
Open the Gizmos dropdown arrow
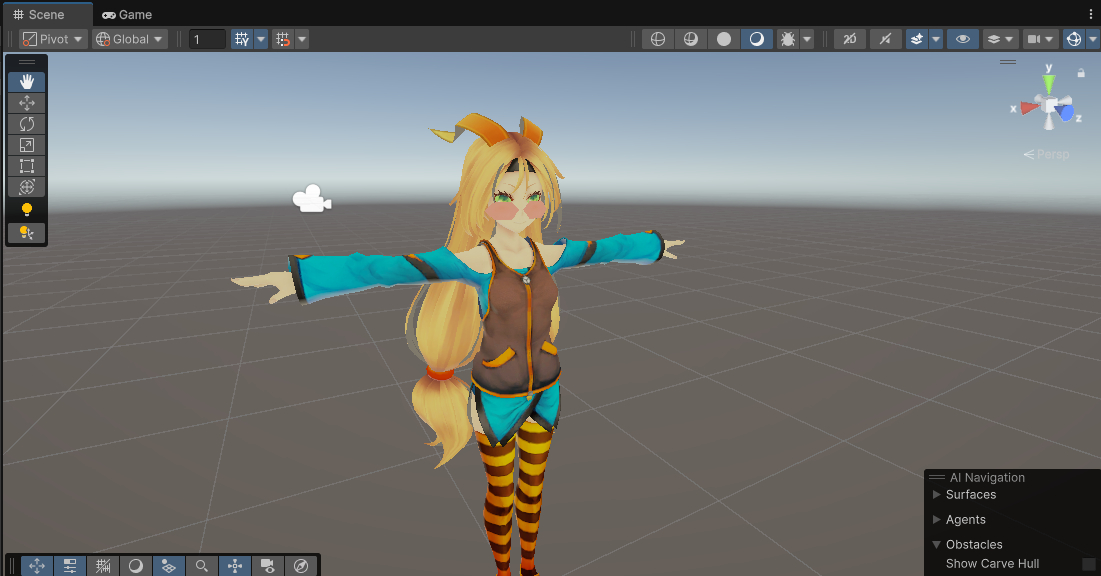pos(1093,39)
